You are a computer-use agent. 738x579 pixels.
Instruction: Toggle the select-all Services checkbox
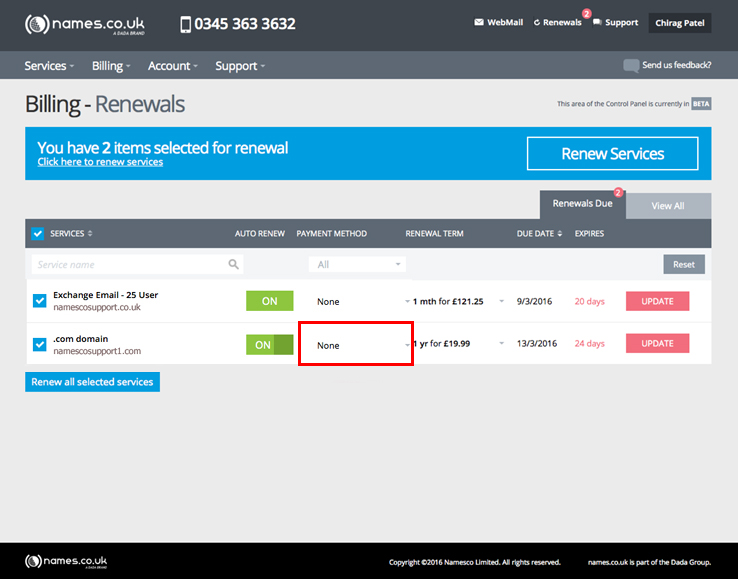pos(38,234)
